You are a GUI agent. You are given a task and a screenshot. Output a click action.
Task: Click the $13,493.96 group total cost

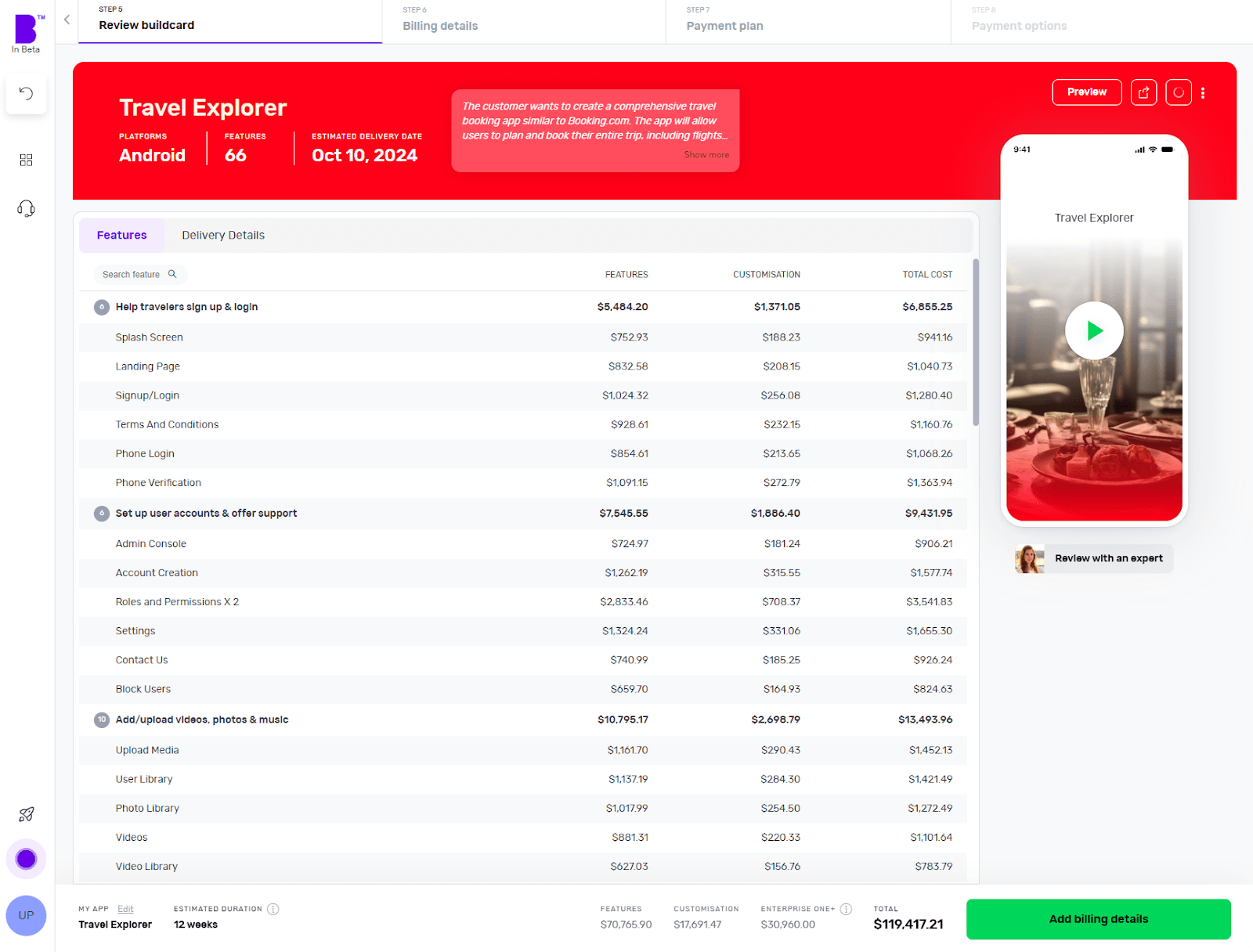[x=925, y=719]
